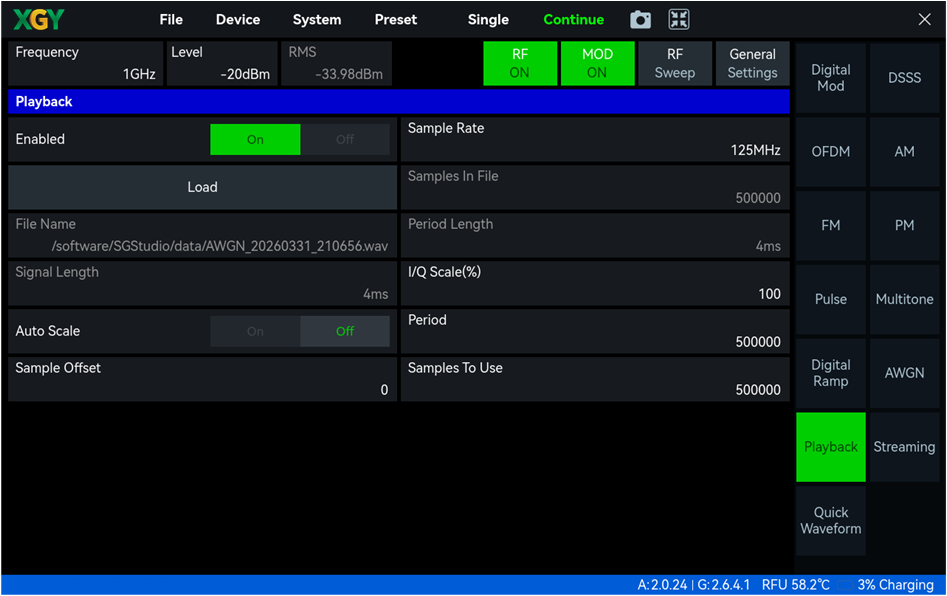Select Continue trigger mode
This screenshot has width=947, height=596.
[573, 19]
